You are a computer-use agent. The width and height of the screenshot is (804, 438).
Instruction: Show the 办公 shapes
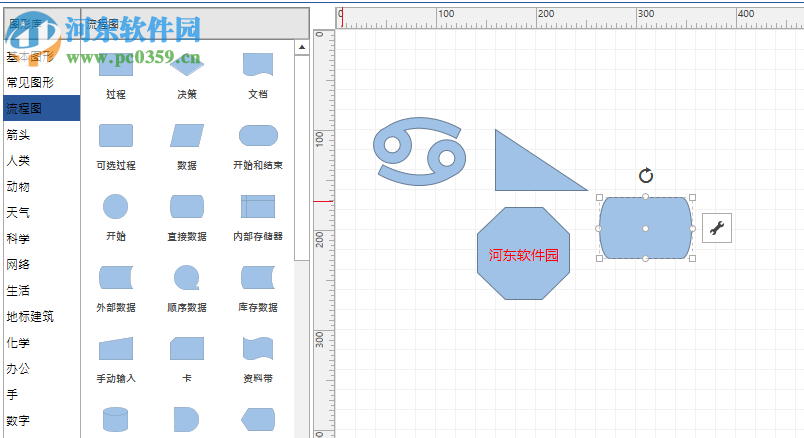[x=42, y=368]
